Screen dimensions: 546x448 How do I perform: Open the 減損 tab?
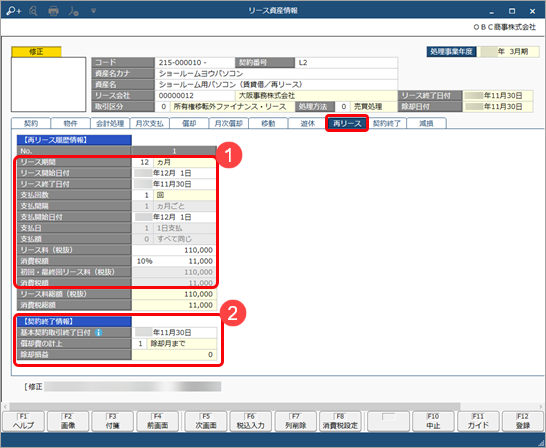(426, 123)
